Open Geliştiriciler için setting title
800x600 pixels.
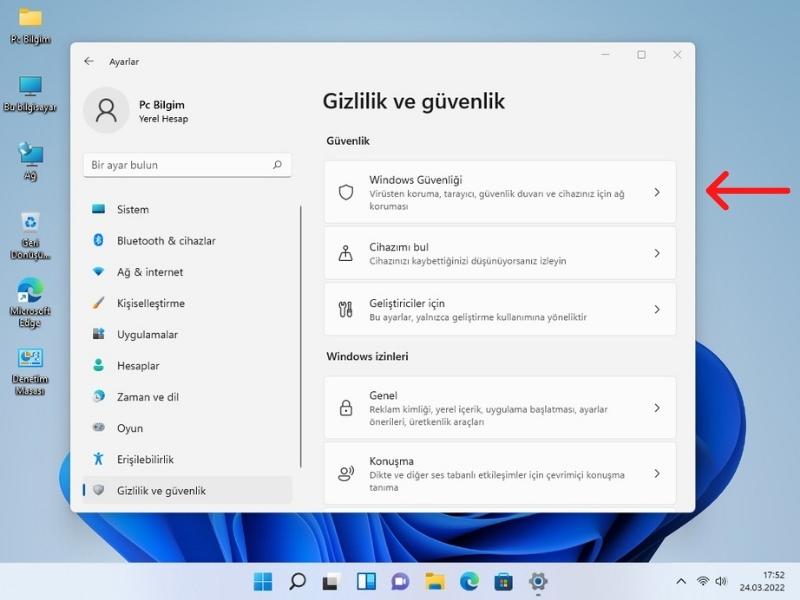tap(407, 303)
